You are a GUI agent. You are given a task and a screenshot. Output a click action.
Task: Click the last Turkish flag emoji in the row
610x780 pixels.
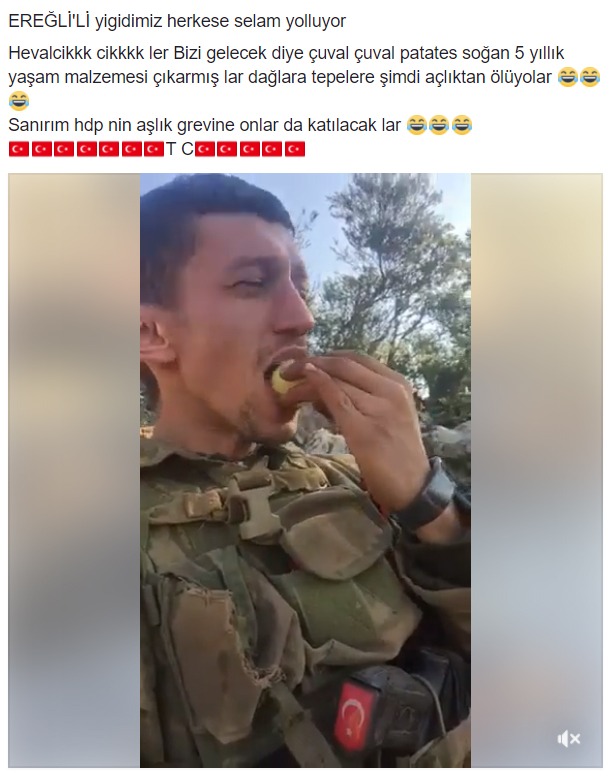point(295,149)
